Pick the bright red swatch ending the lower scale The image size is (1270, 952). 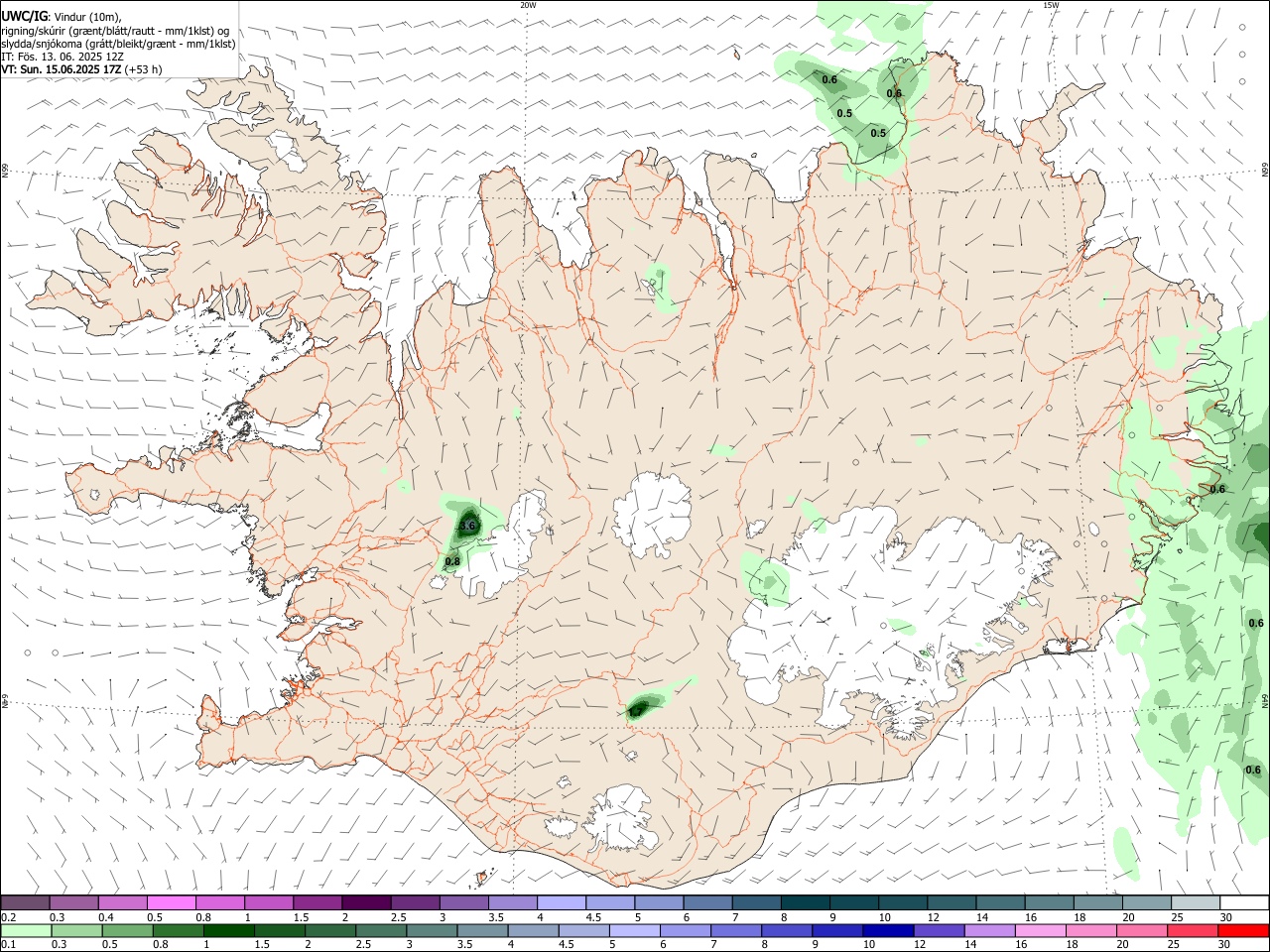click(x=1243, y=930)
